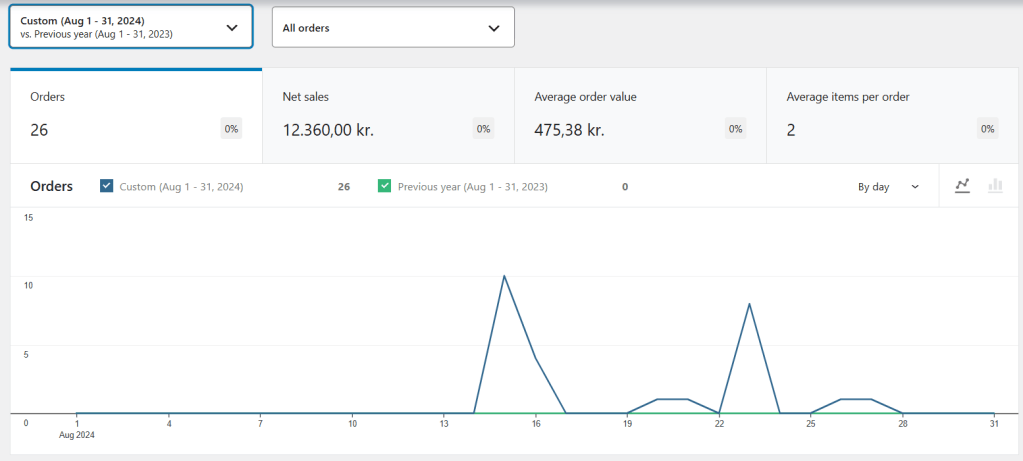
Task: Expand the By day interval dropdown
Action: (x=887, y=187)
